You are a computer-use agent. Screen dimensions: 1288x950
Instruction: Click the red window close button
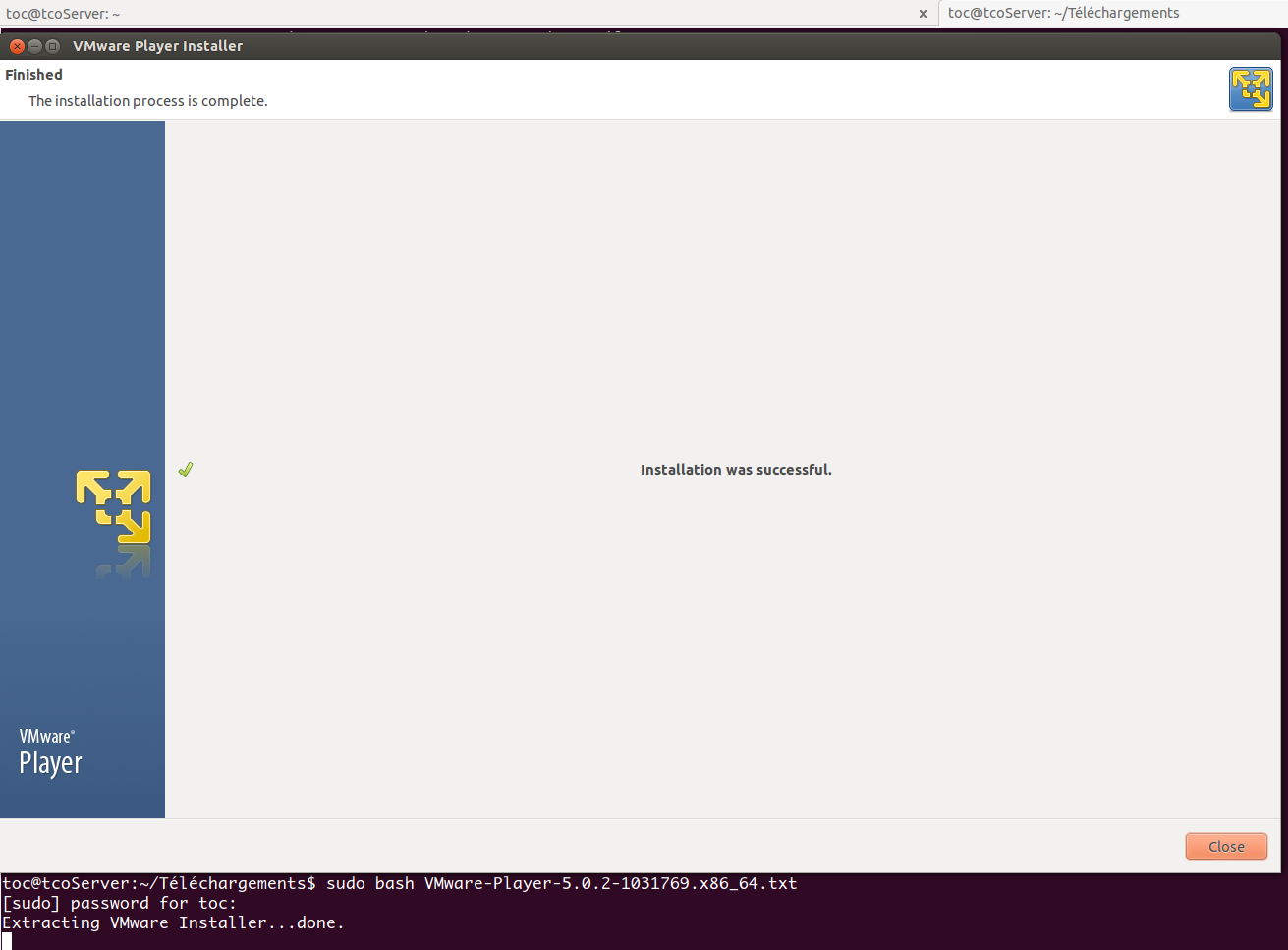(17, 46)
